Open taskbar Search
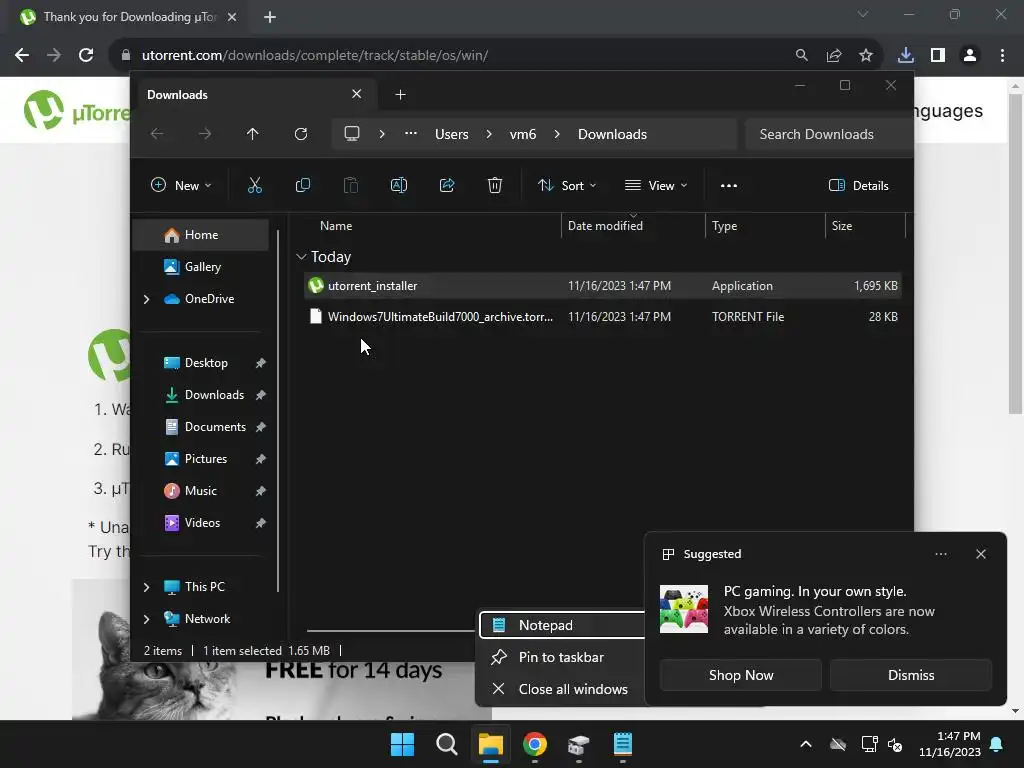 pos(447,744)
